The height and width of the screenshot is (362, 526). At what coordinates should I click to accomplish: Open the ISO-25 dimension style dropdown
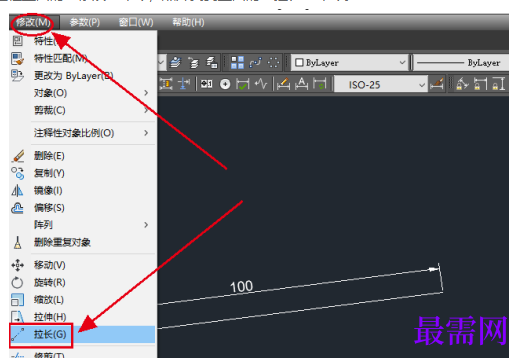click(x=381, y=85)
